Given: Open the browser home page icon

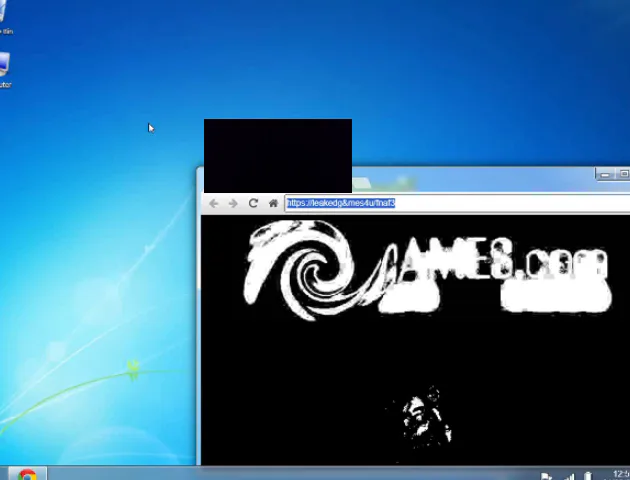Looking at the screenshot, I should [x=273, y=203].
